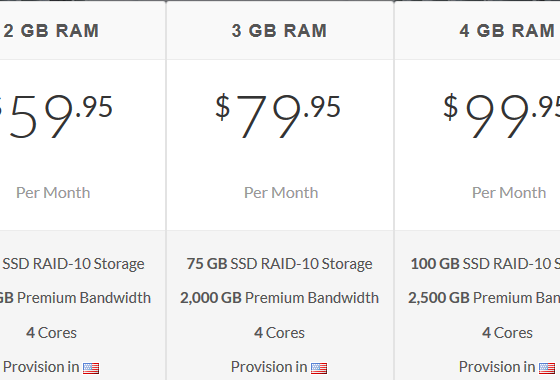Click the US flag in the 3 GB plan

[x=319, y=368]
